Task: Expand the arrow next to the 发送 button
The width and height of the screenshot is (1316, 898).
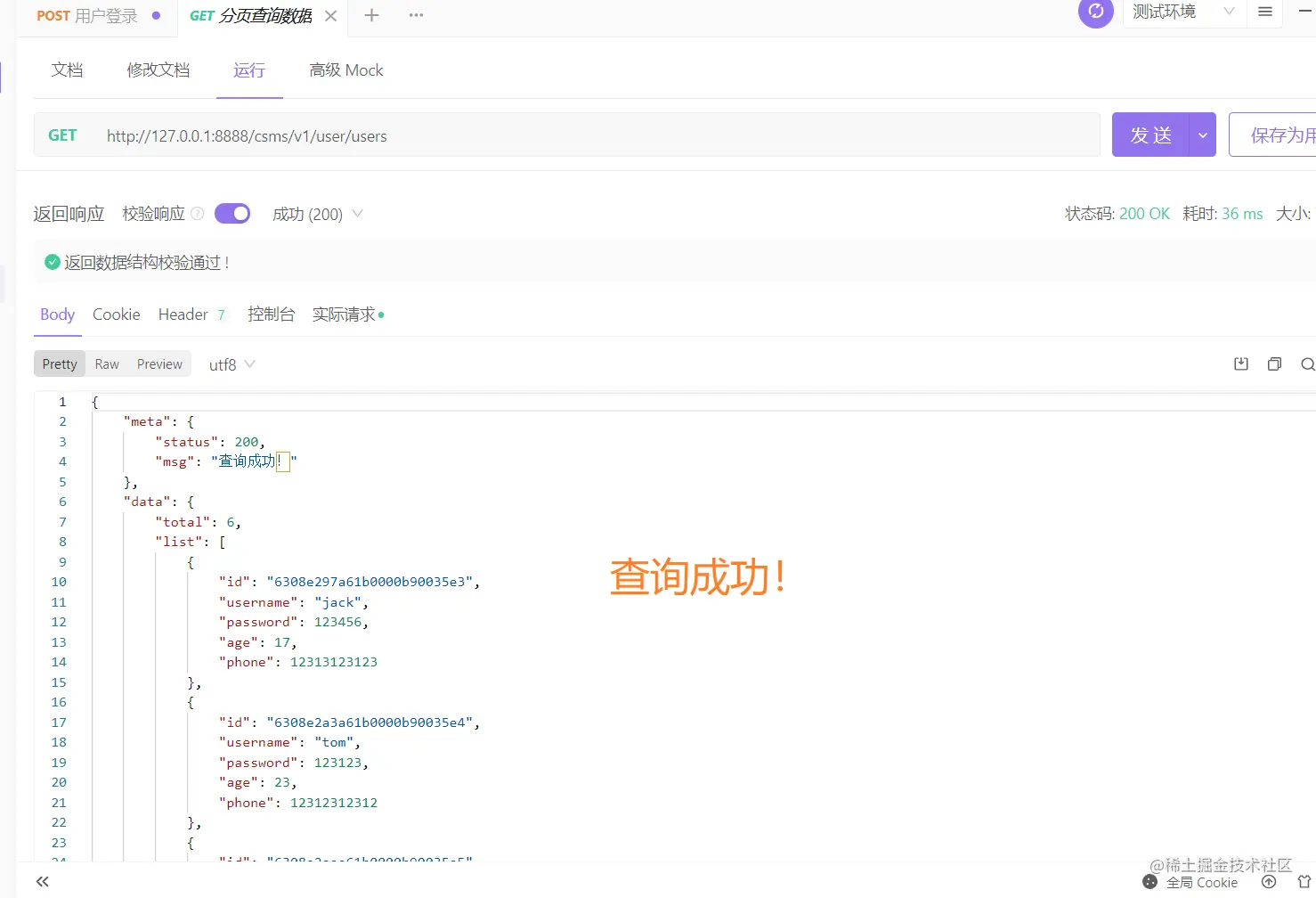Action: tap(1202, 135)
